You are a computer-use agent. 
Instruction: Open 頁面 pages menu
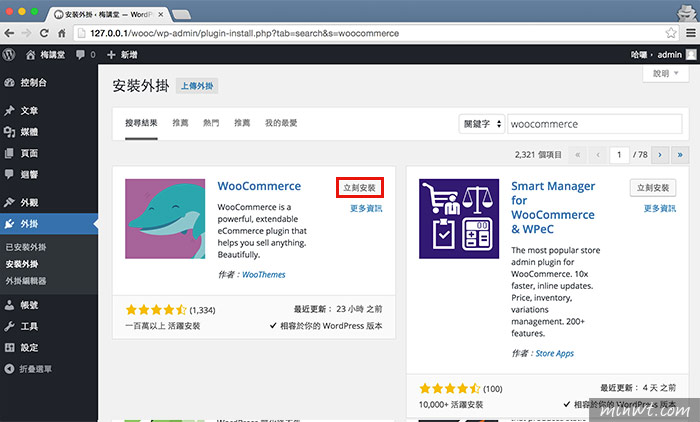pyautogui.click(x=49, y=153)
